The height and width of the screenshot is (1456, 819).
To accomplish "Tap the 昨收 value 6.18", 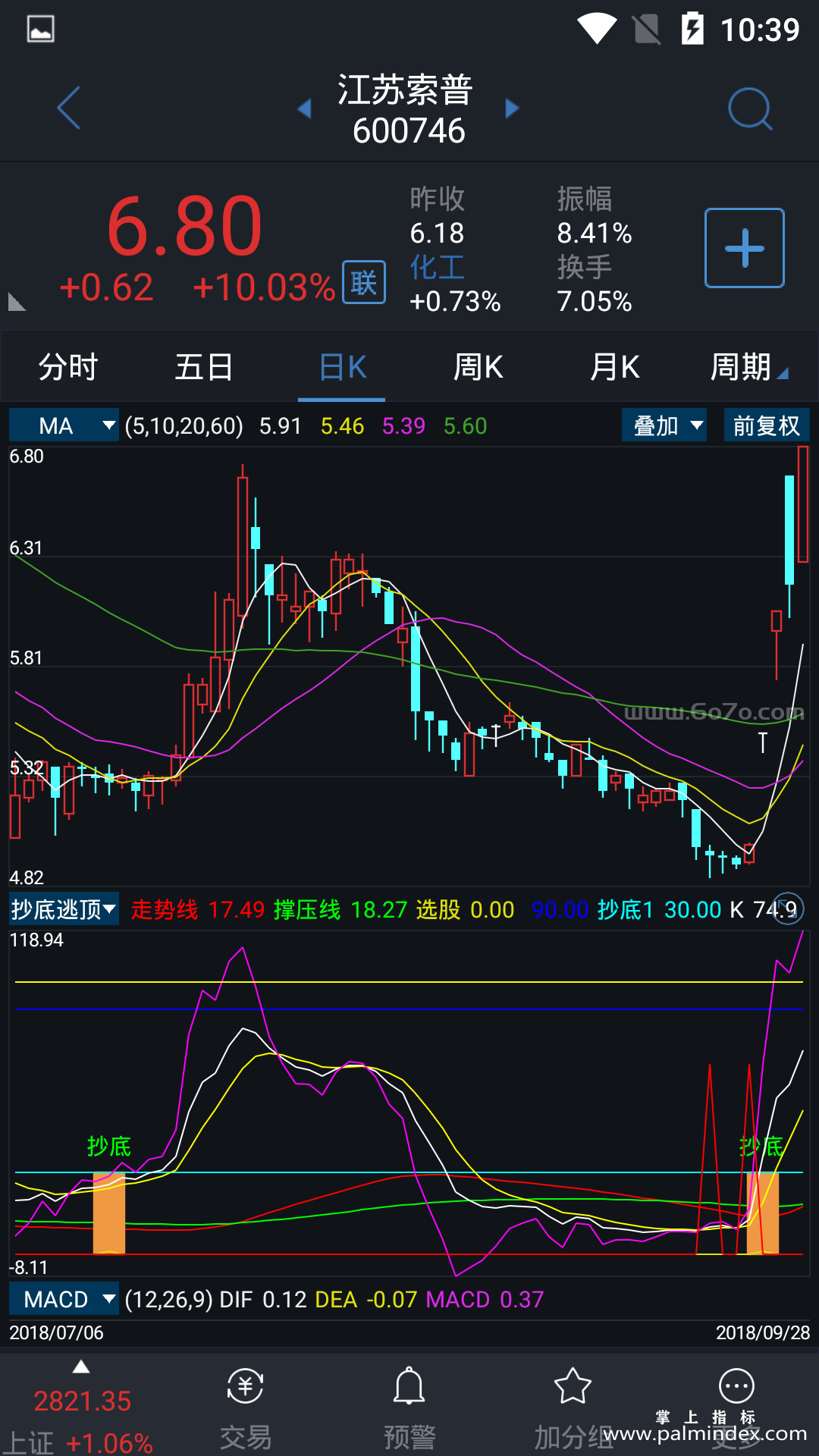I will coord(437,233).
